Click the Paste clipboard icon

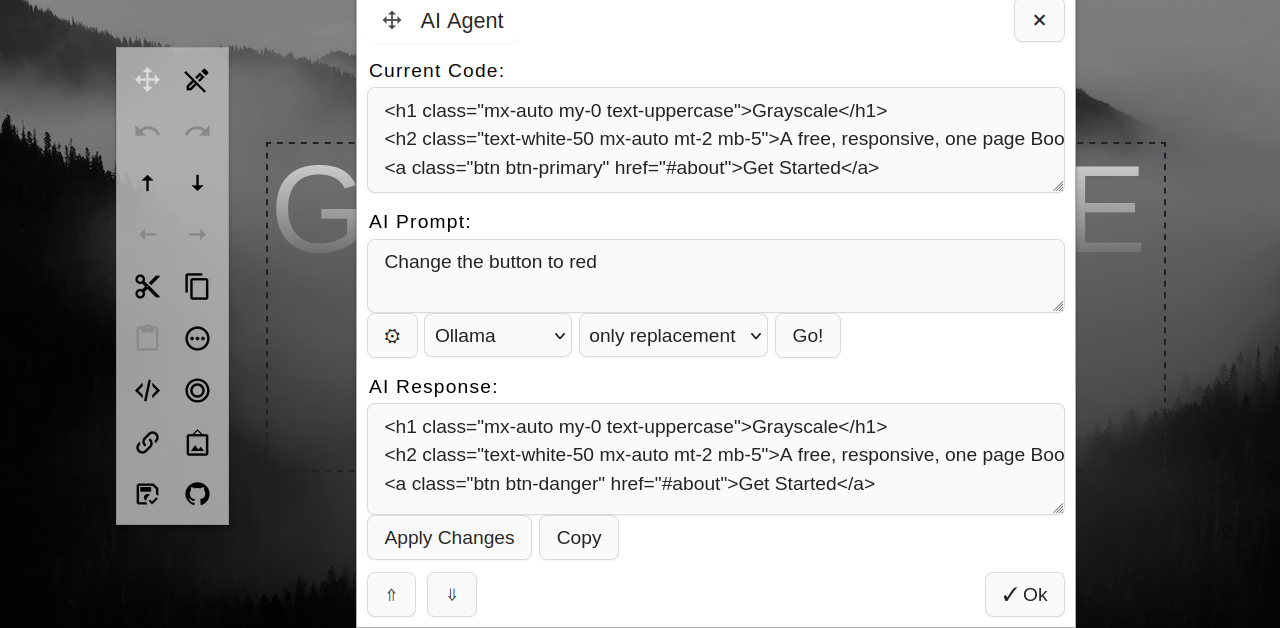tap(147, 338)
